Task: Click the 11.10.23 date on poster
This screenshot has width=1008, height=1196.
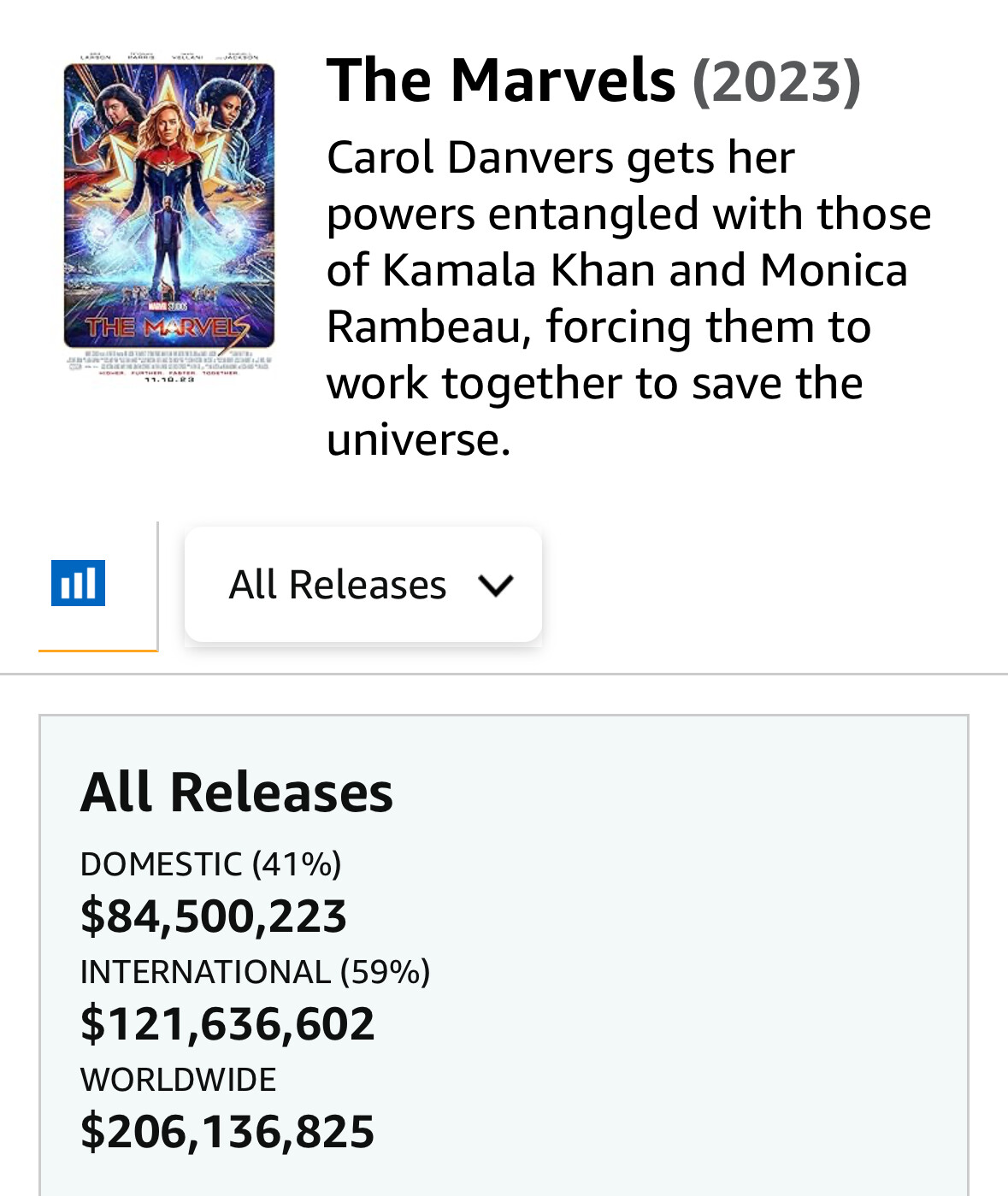Action: coord(169,379)
